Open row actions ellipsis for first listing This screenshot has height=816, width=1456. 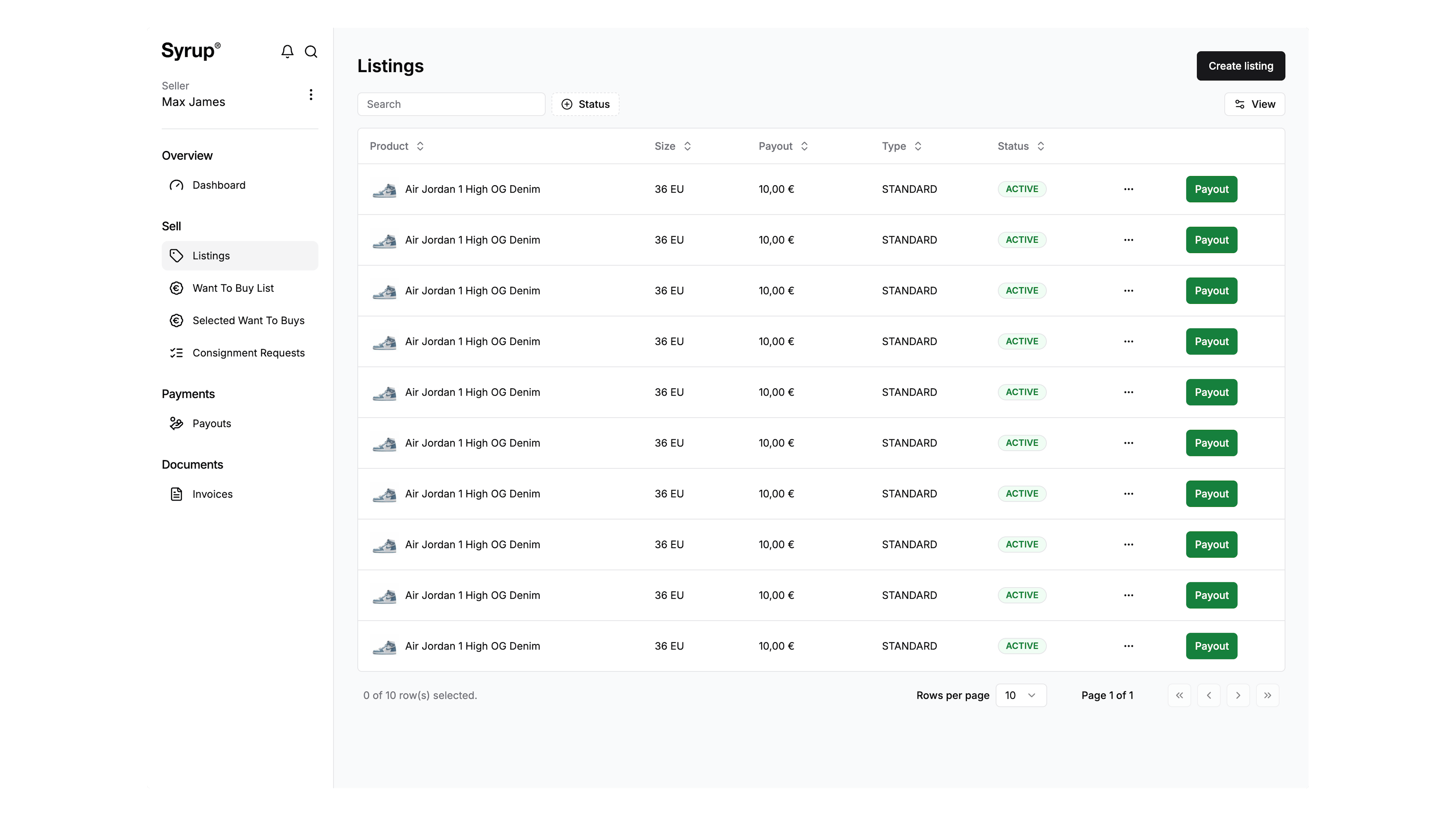pos(1128,189)
